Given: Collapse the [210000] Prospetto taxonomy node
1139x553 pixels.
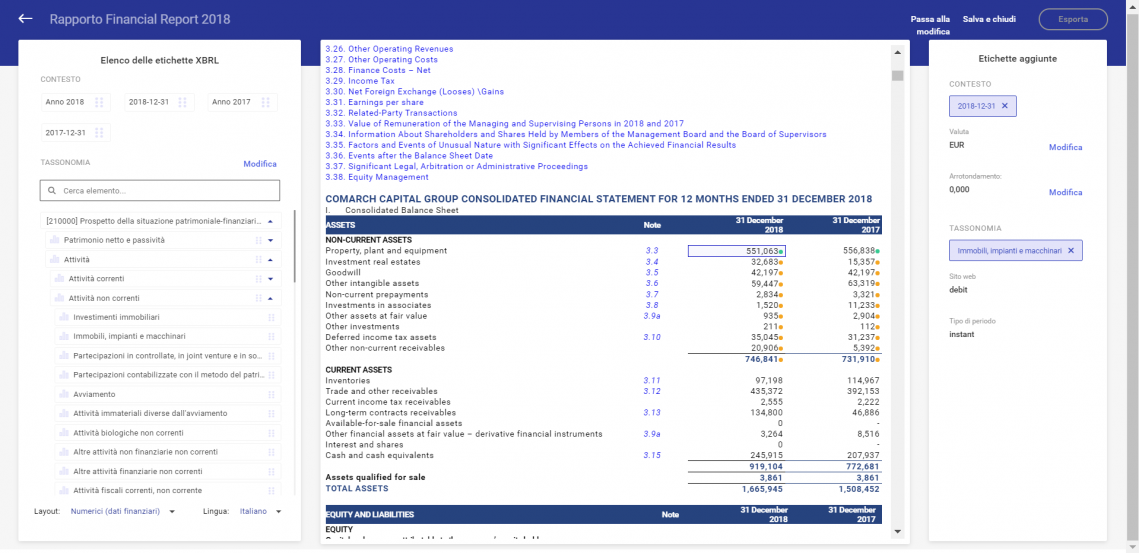Looking at the screenshot, I should click(x=270, y=221).
